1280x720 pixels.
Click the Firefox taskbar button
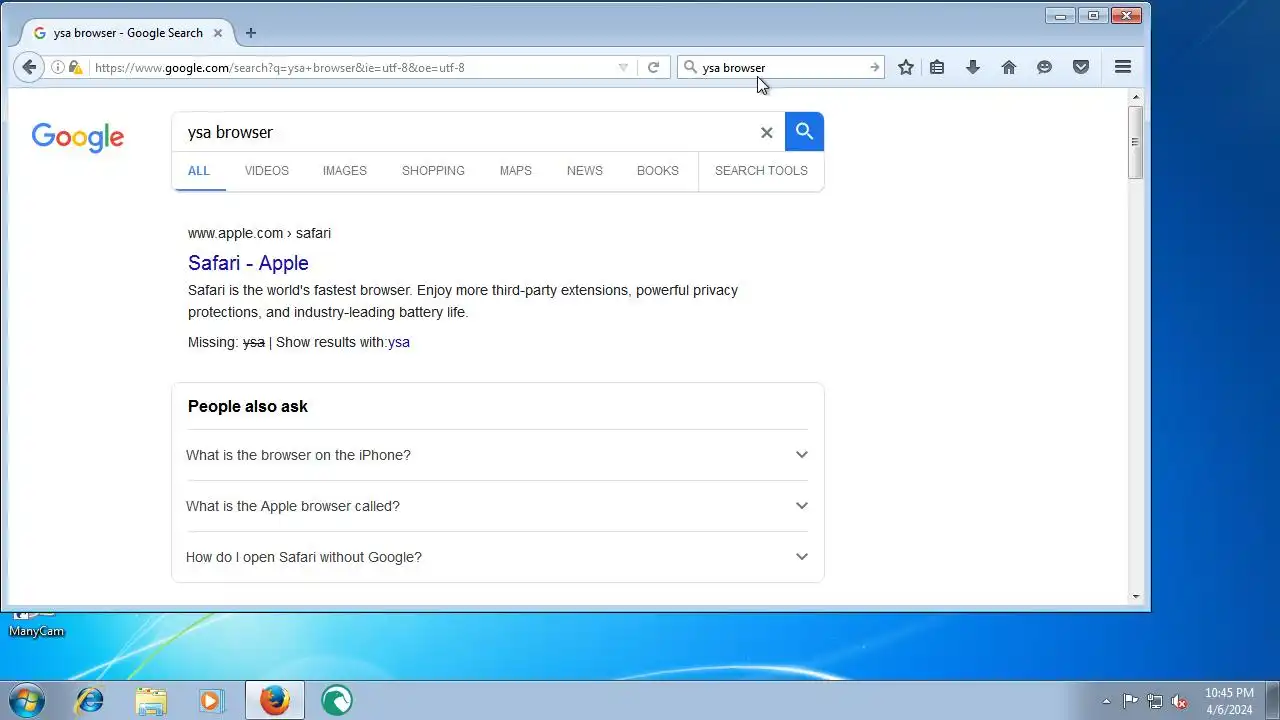(x=275, y=700)
